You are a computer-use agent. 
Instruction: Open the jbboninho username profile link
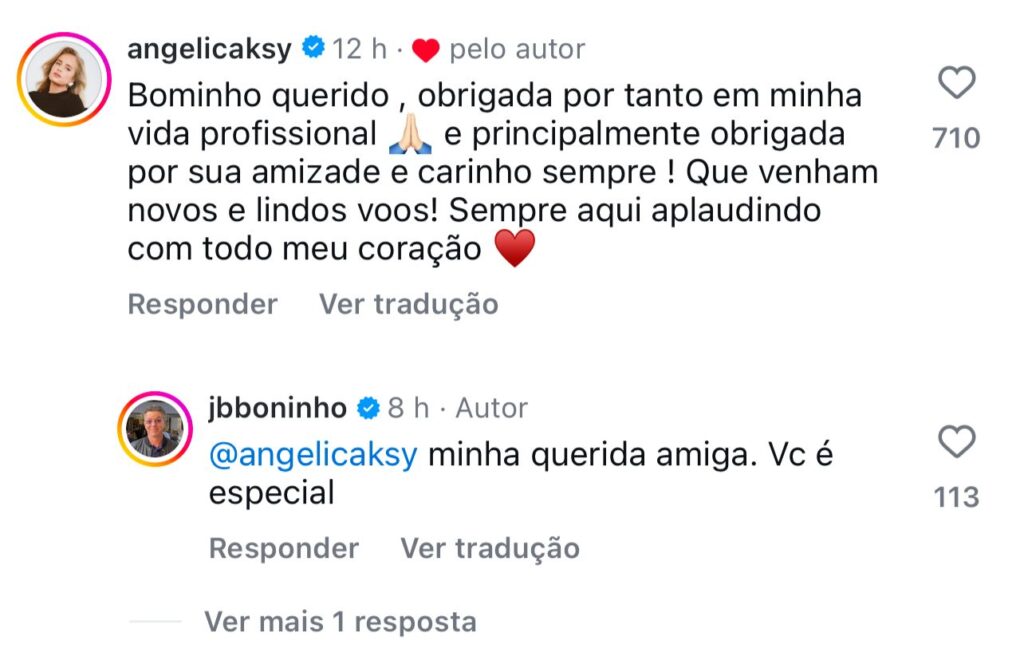click(278, 408)
